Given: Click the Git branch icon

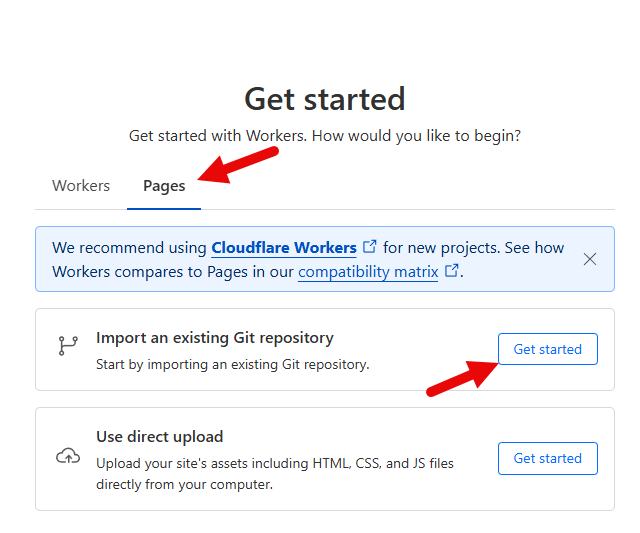Looking at the screenshot, I should [68, 346].
